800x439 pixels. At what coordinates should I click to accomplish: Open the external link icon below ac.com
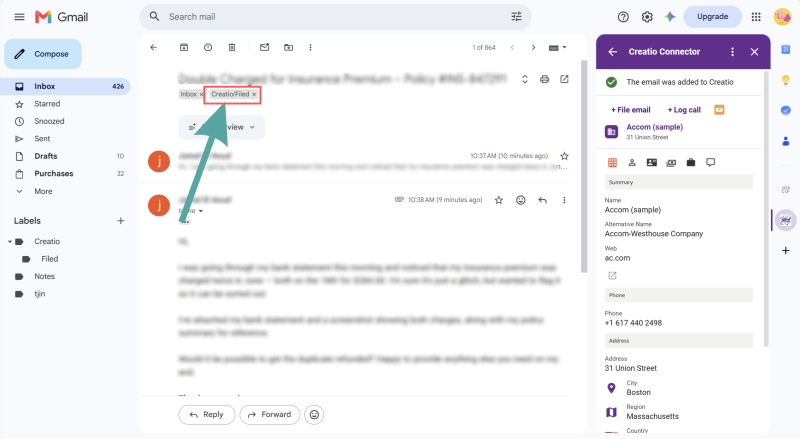click(612, 276)
